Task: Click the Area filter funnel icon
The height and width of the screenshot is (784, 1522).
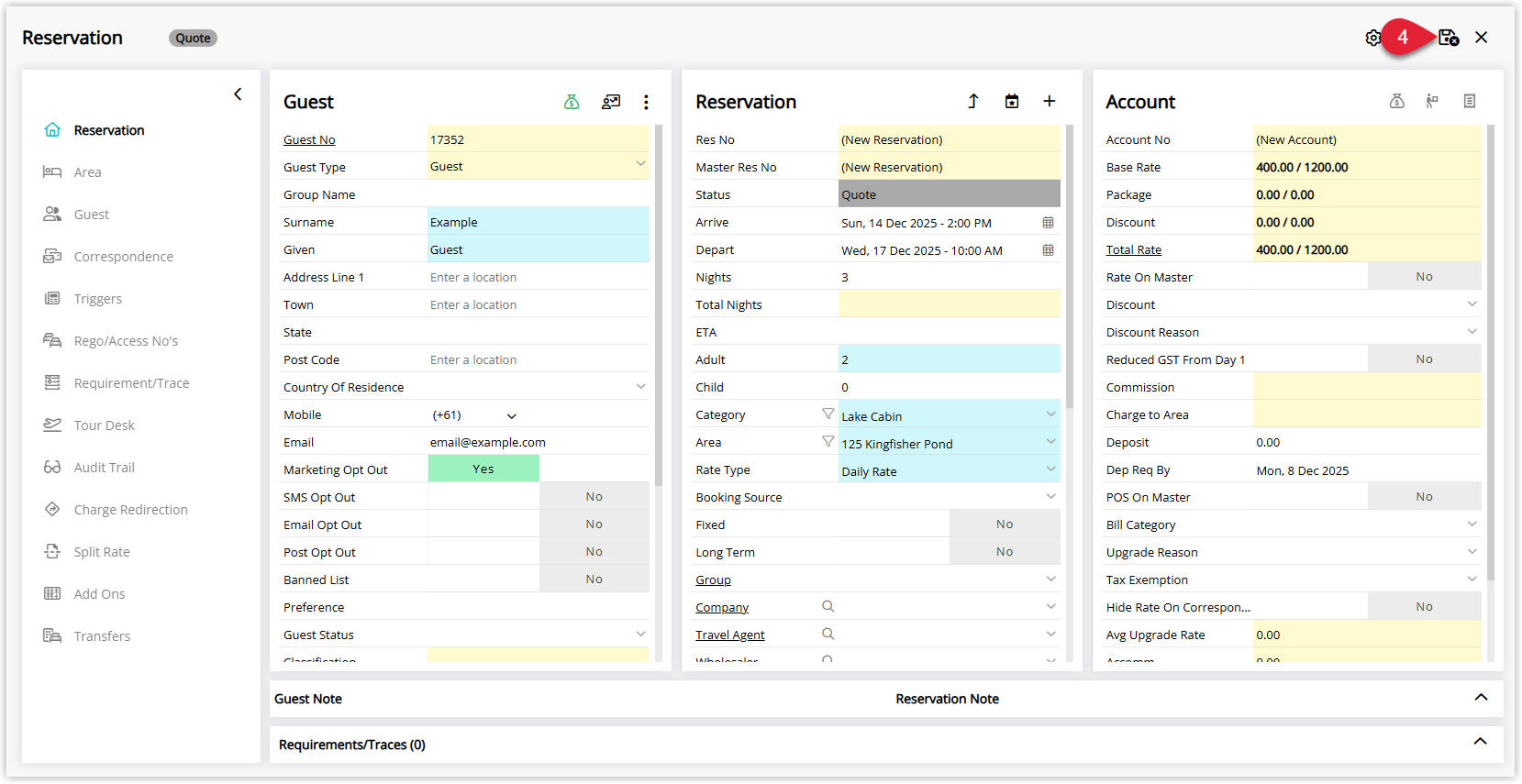Action: pos(828,442)
